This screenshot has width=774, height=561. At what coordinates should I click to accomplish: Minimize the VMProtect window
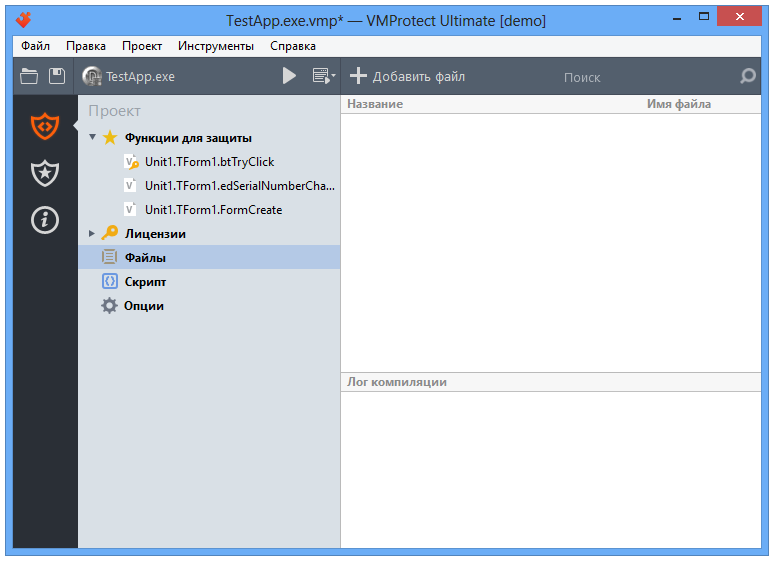point(677,18)
